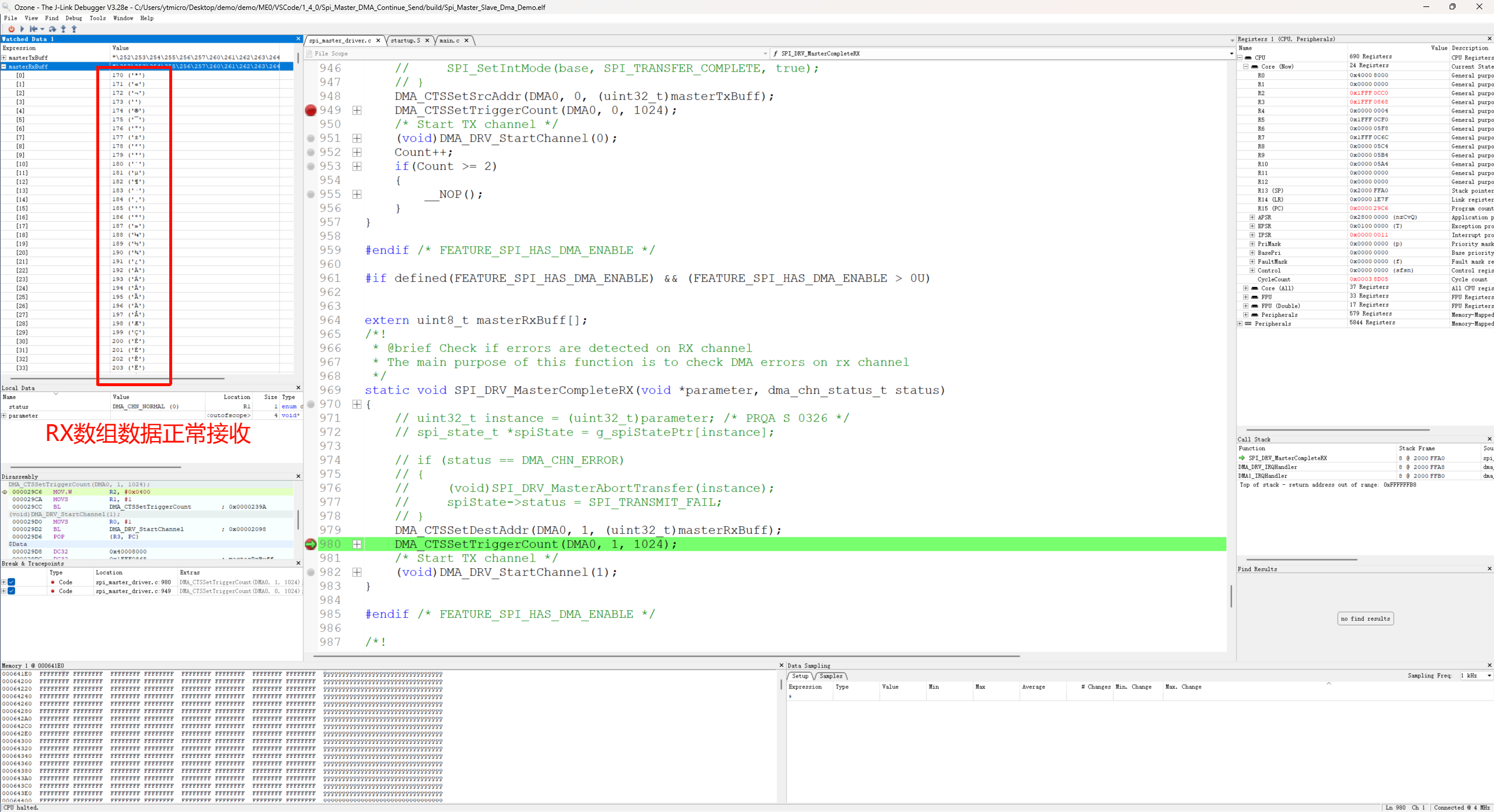The image size is (1494, 812).
Task: Open the Find menu
Action: [52, 18]
